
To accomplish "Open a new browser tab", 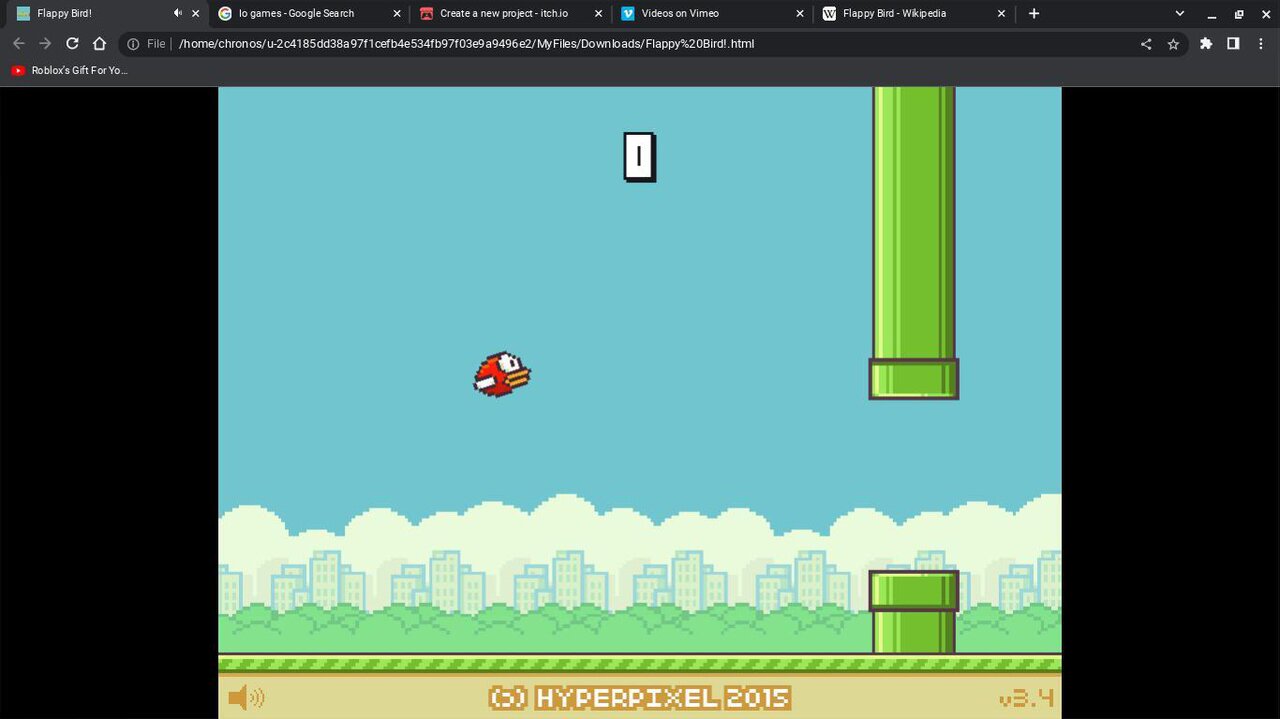I will (1034, 14).
